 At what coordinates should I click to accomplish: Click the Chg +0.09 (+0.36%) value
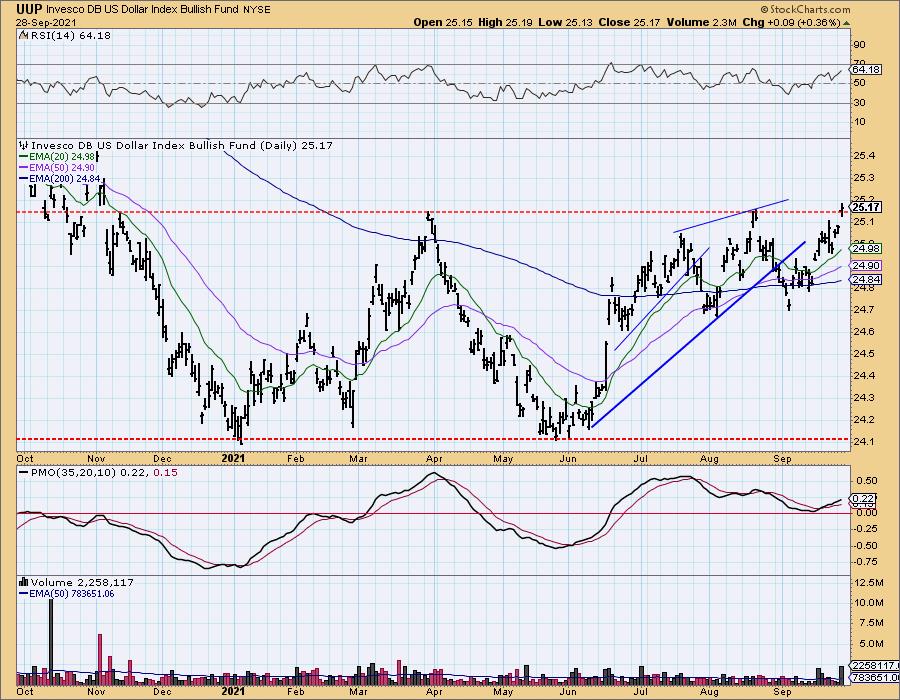791,22
